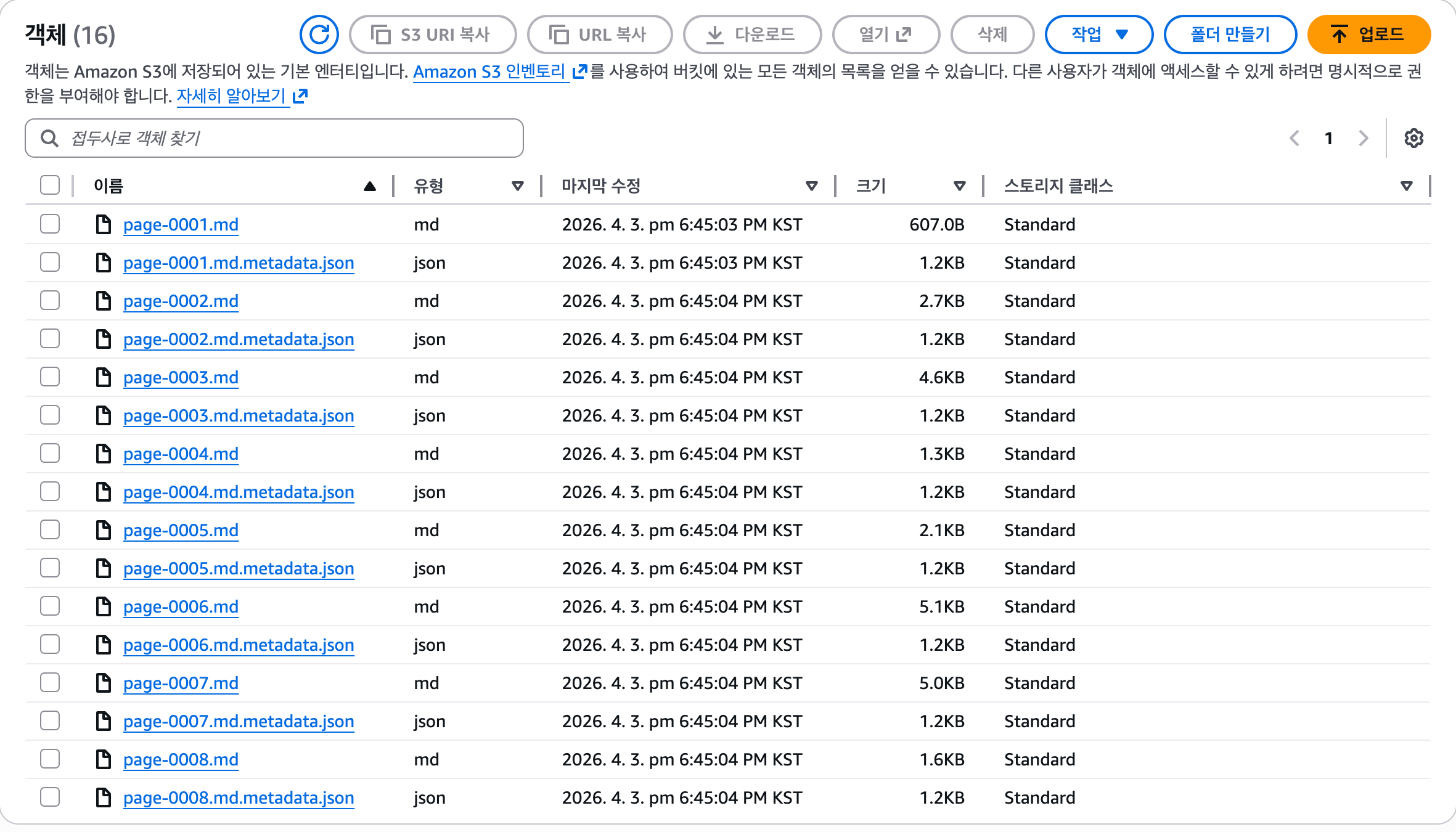Go to next page chevron
The width and height of the screenshot is (1456, 832).
[1364, 138]
